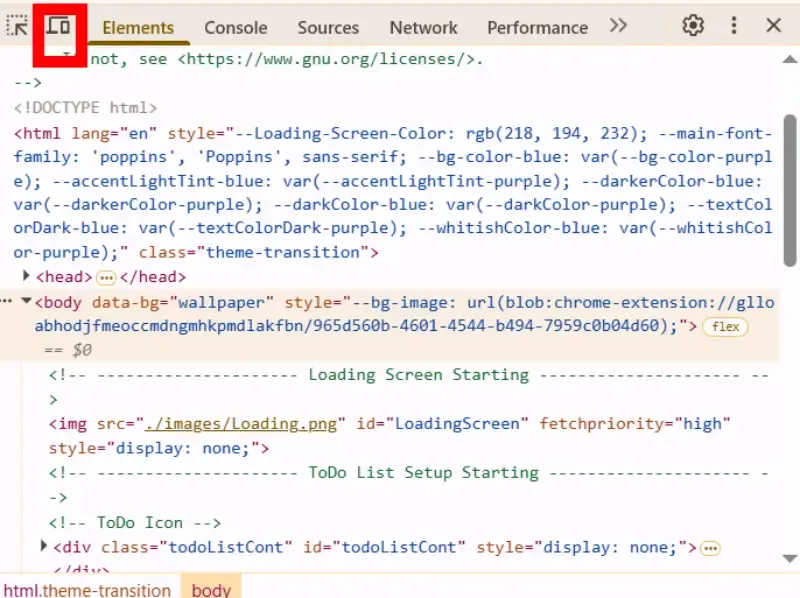Click the ellipsis on the todoListCont div
Viewport: 800px width, 598px height.
coord(710,547)
